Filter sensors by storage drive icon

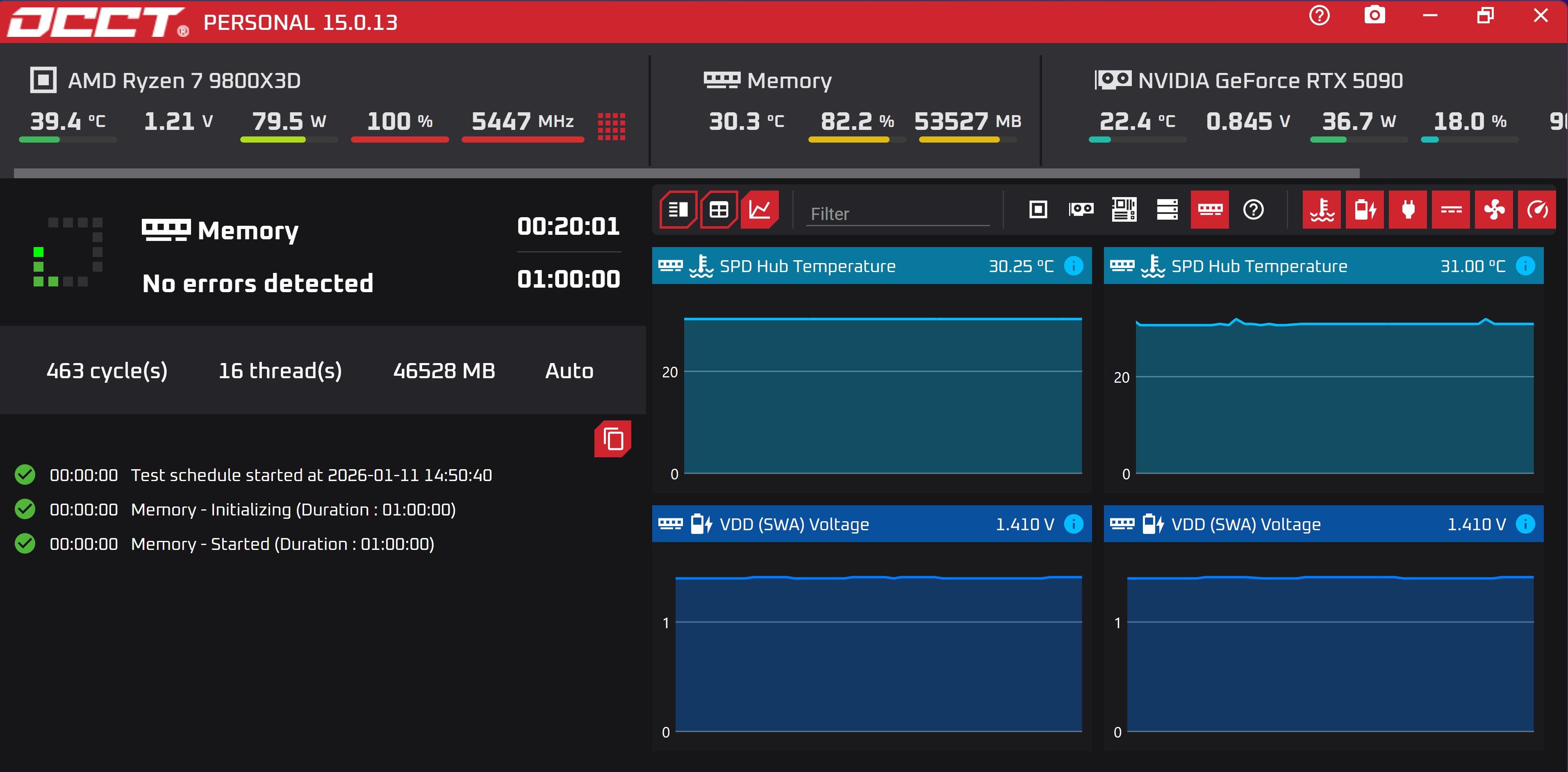1167,210
